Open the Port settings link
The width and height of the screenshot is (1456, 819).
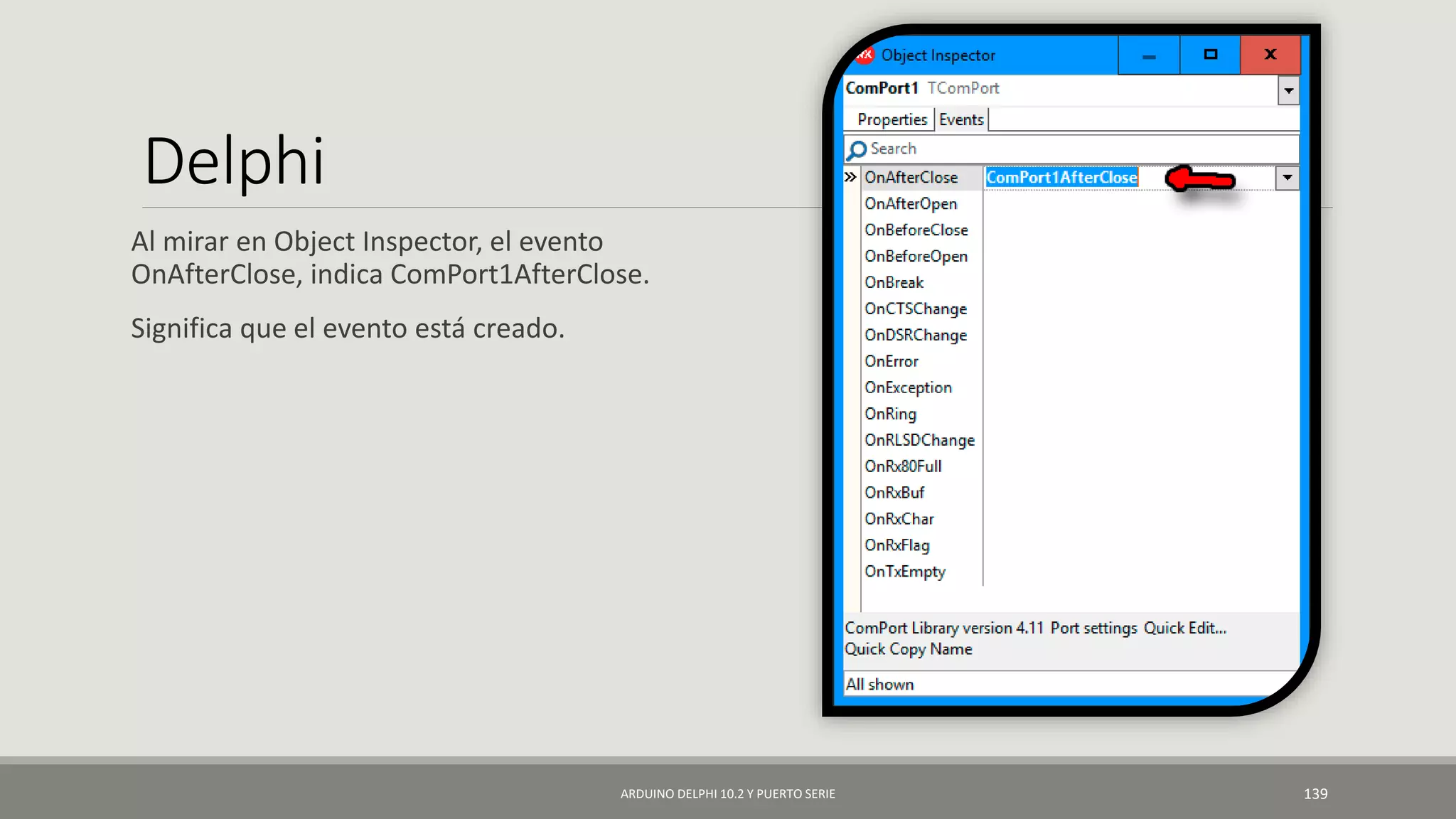coord(1094,628)
